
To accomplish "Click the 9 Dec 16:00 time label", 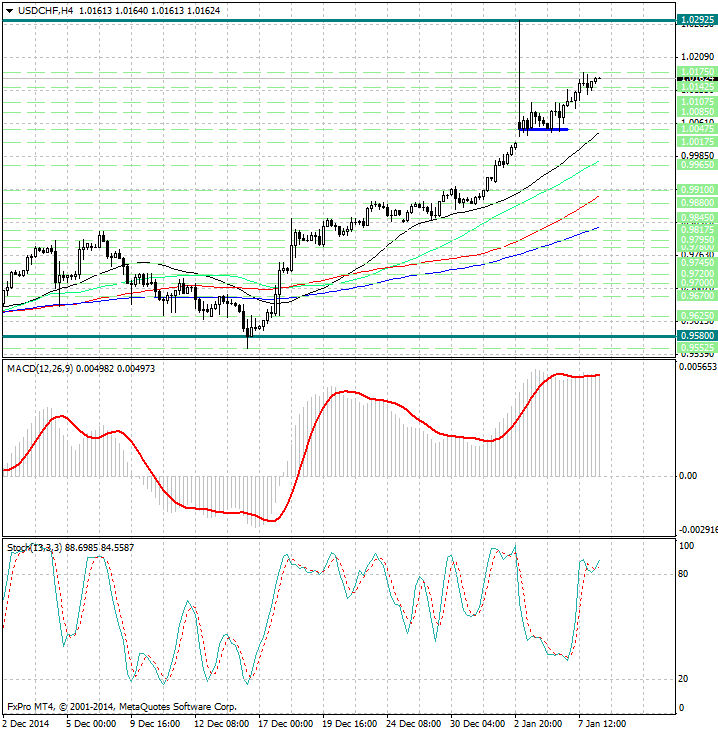I will point(155,724).
